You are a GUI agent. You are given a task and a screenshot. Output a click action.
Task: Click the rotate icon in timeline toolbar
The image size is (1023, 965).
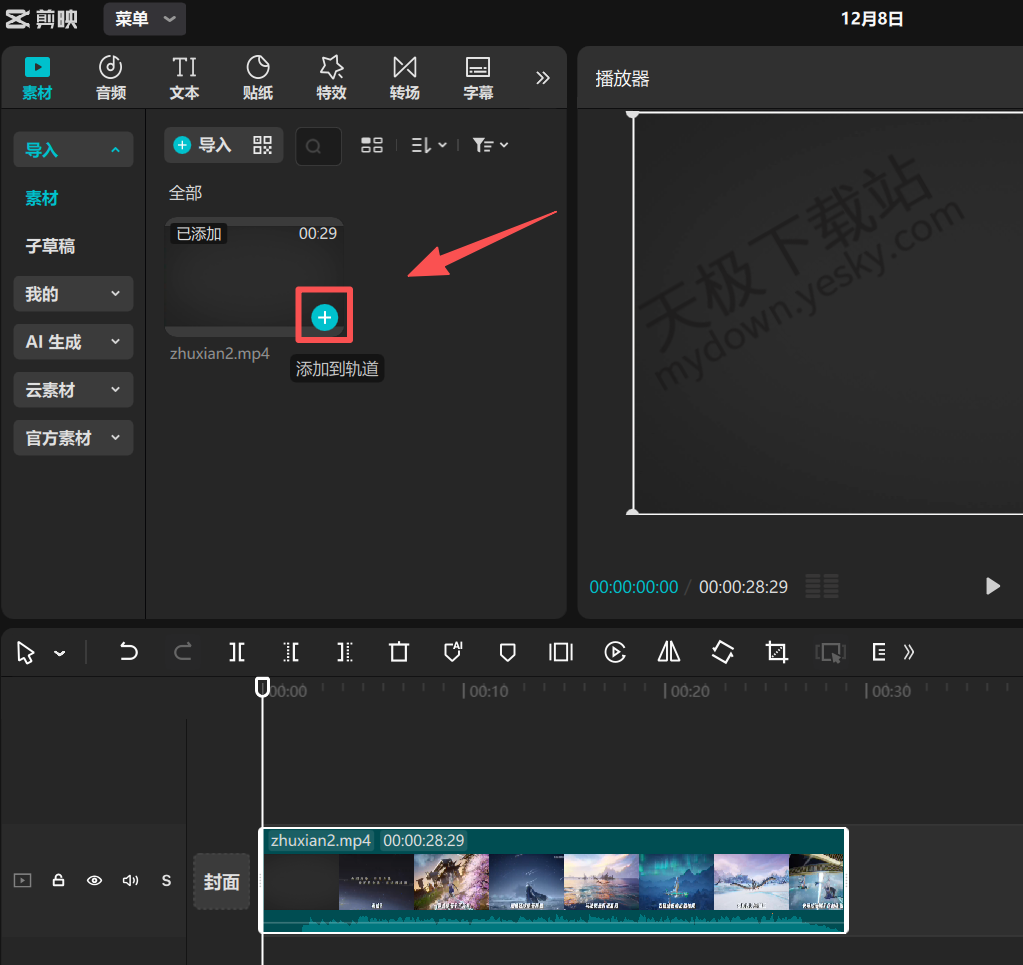point(723,652)
